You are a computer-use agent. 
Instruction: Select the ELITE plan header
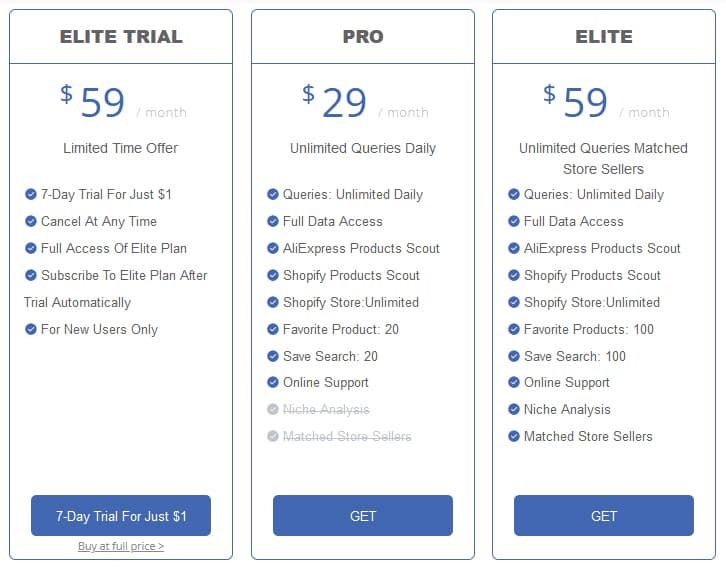[x=604, y=37]
